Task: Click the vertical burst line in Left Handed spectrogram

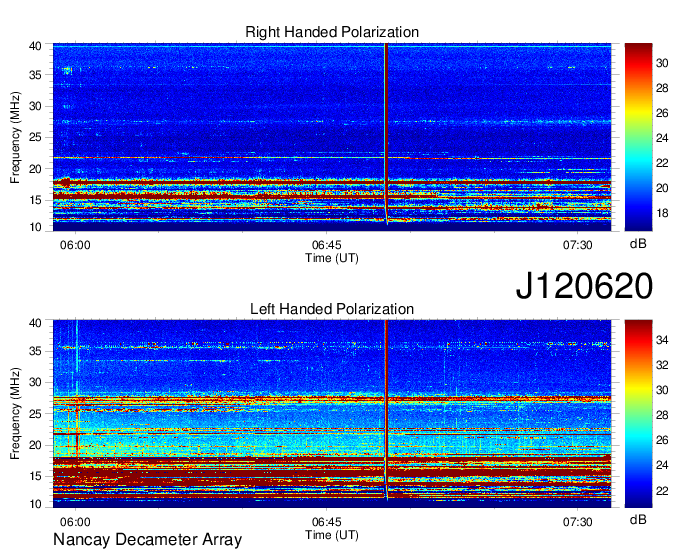Action: pos(386,410)
